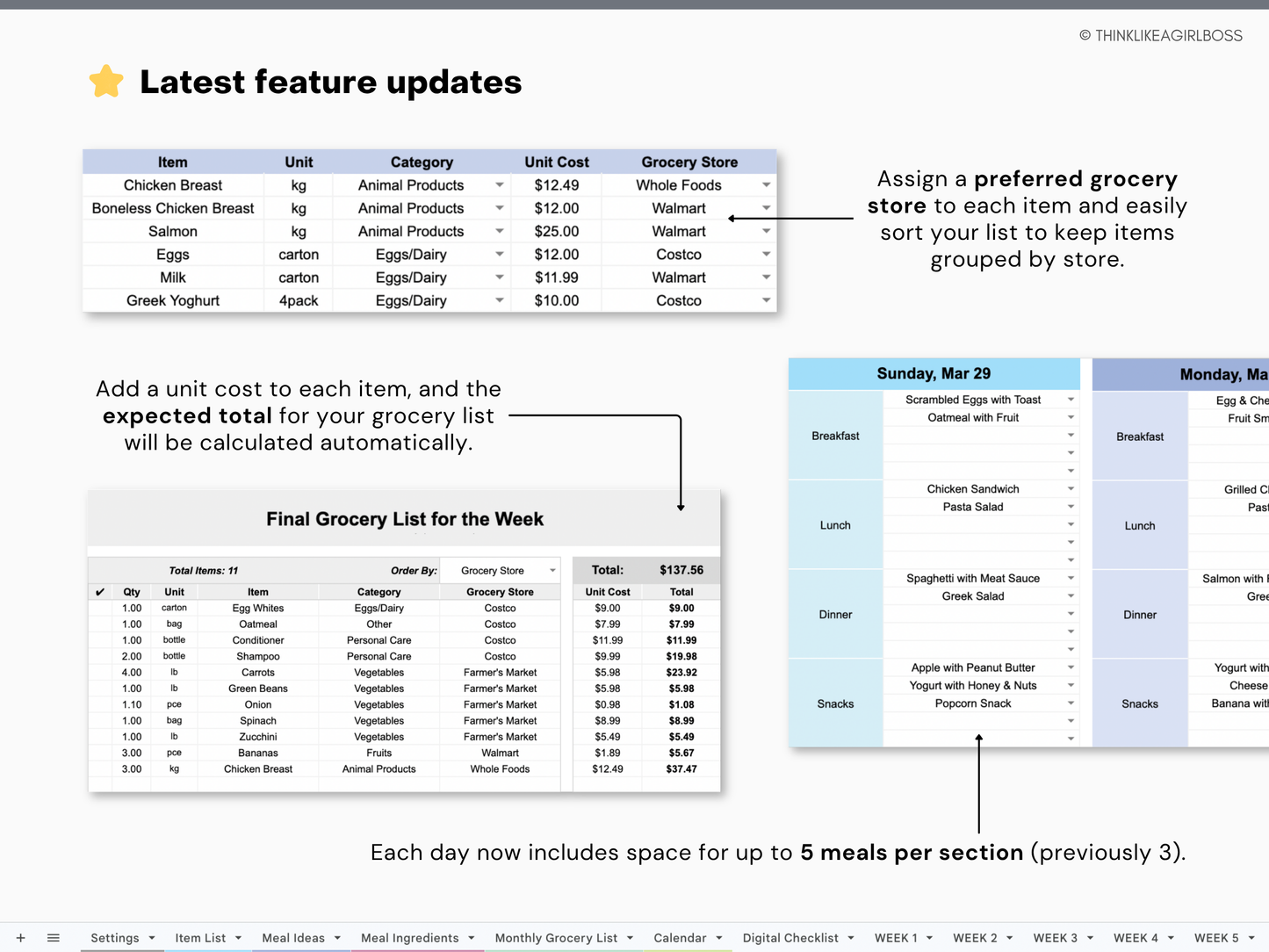This screenshot has height=952, width=1269.
Task: Click Final Grocery List for the Week title
Action: point(405,519)
